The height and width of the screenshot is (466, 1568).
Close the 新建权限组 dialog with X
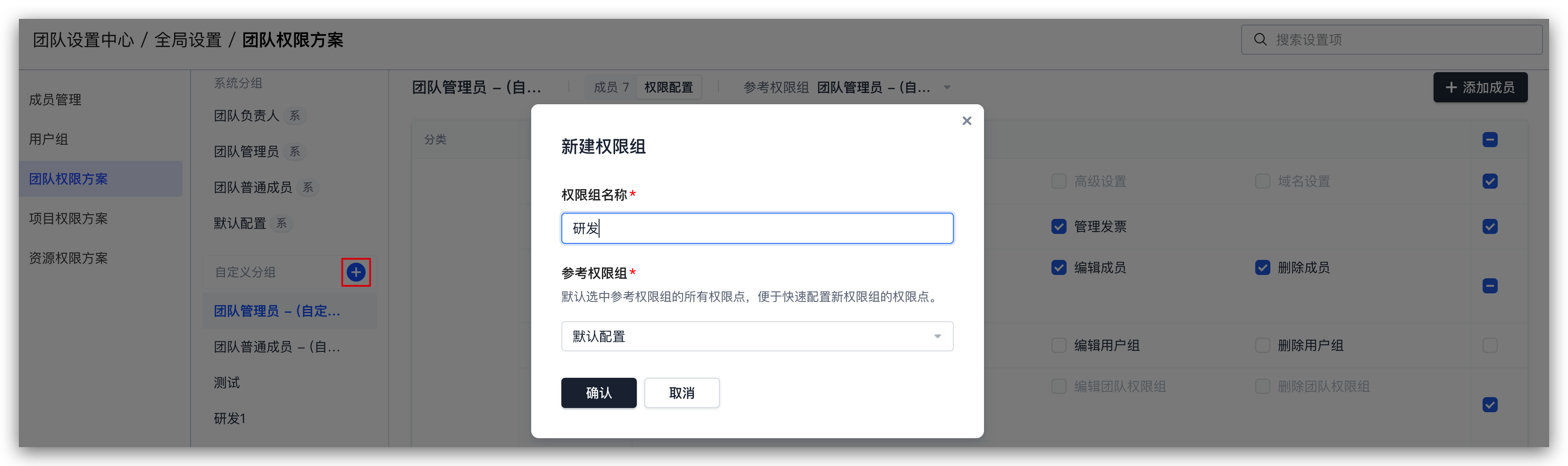click(967, 121)
